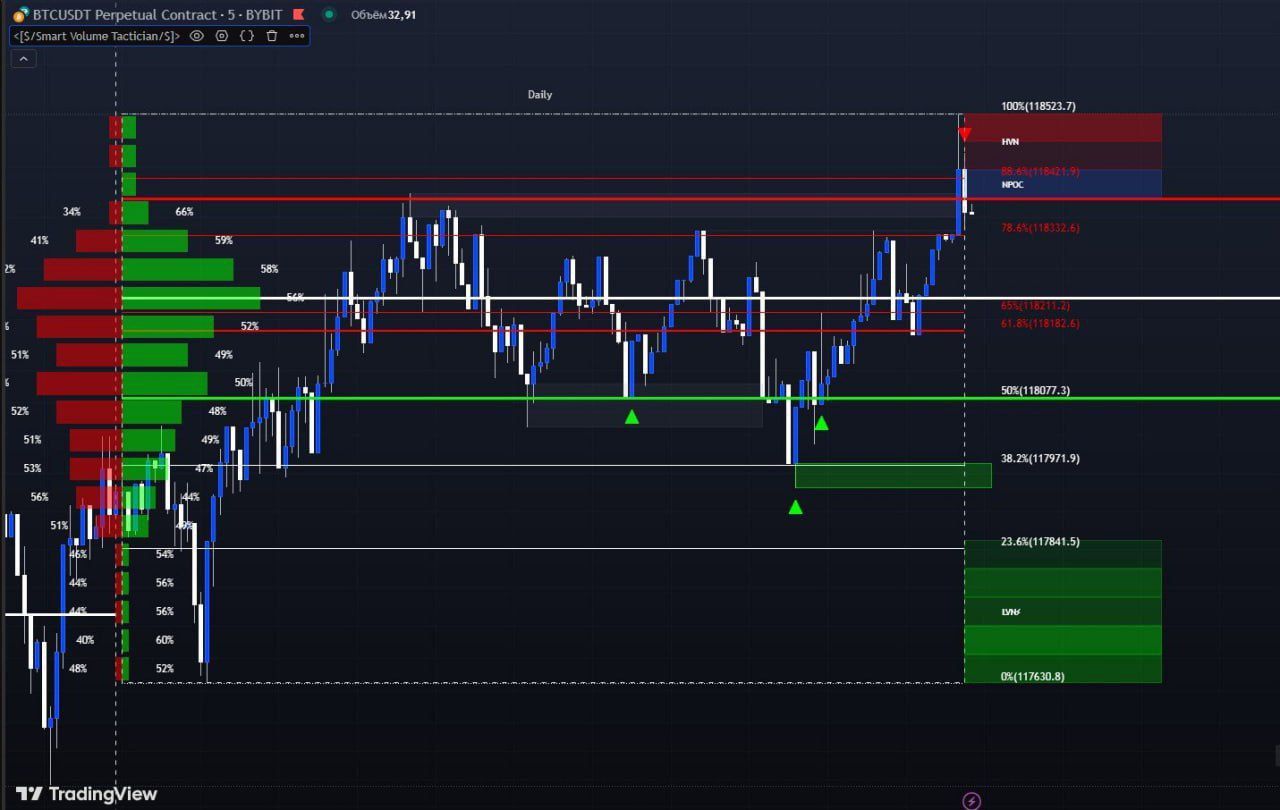The image size is (1280, 810).
Task: Click the purple lightning bolt icon
Action: (x=971, y=800)
